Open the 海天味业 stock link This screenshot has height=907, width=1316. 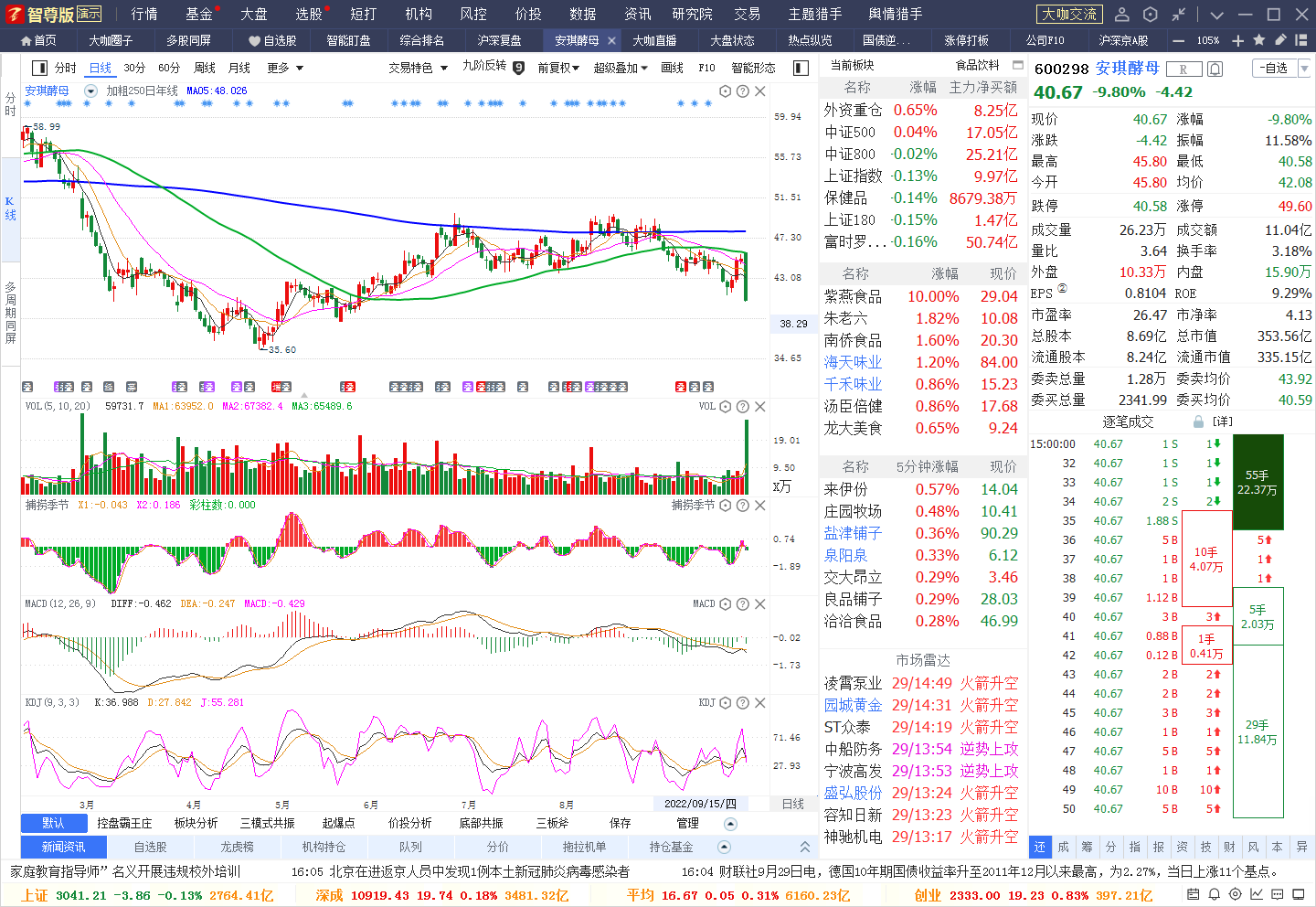coord(853,362)
